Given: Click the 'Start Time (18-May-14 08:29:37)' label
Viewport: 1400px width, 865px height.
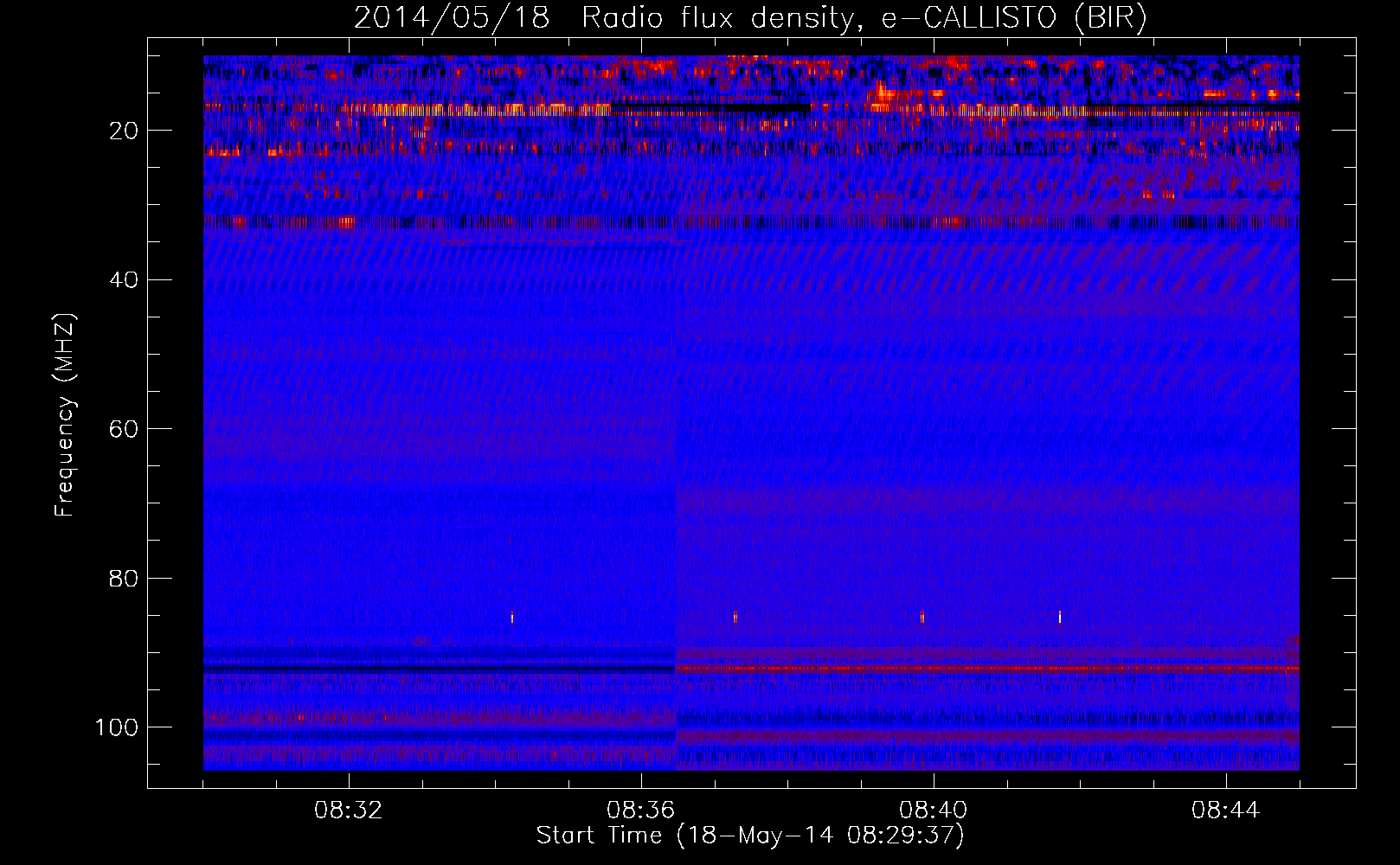Looking at the screenshot, I should (x=750, y=836).
